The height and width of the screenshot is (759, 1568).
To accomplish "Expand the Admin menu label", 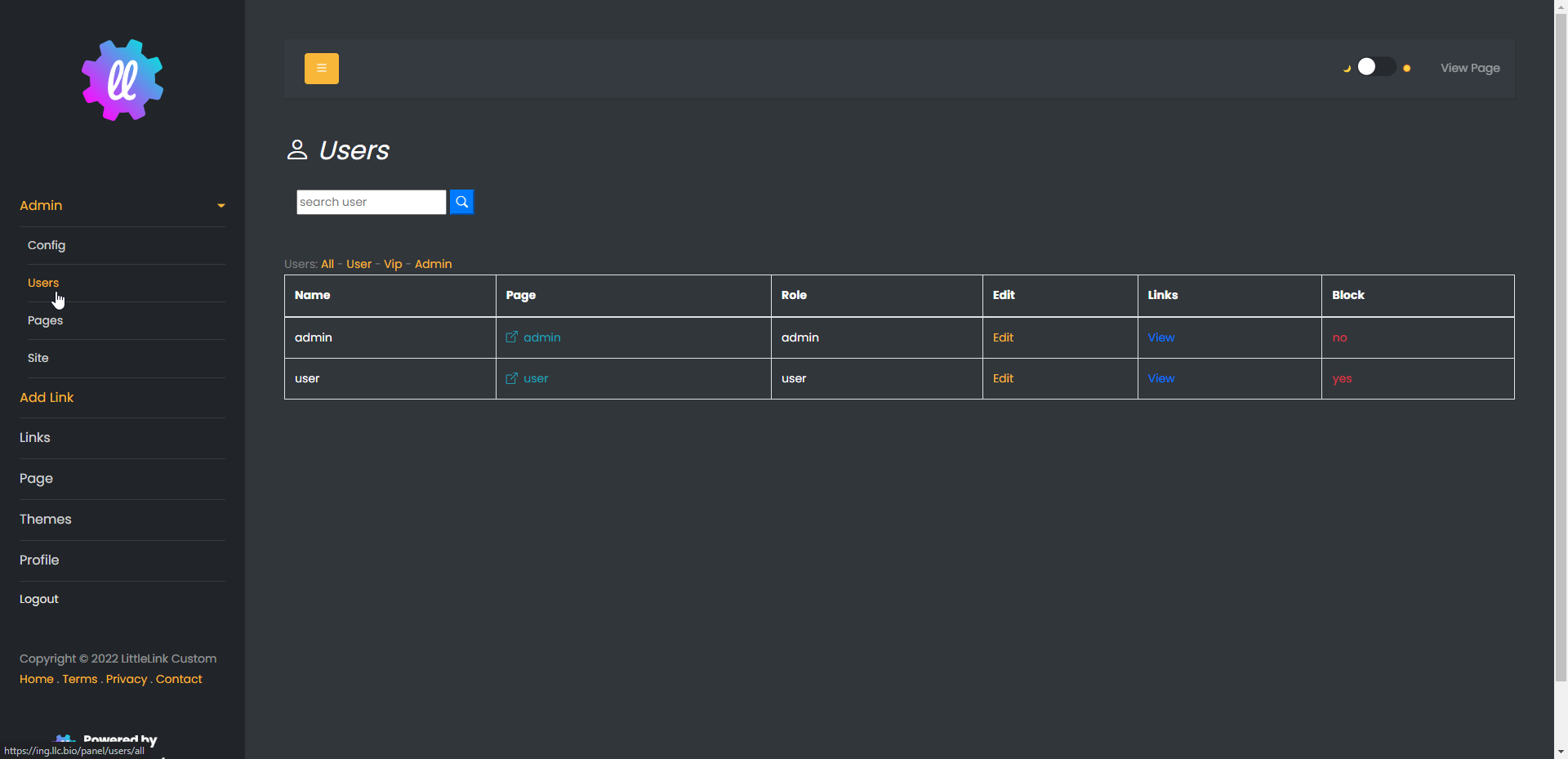I will 41,206.
